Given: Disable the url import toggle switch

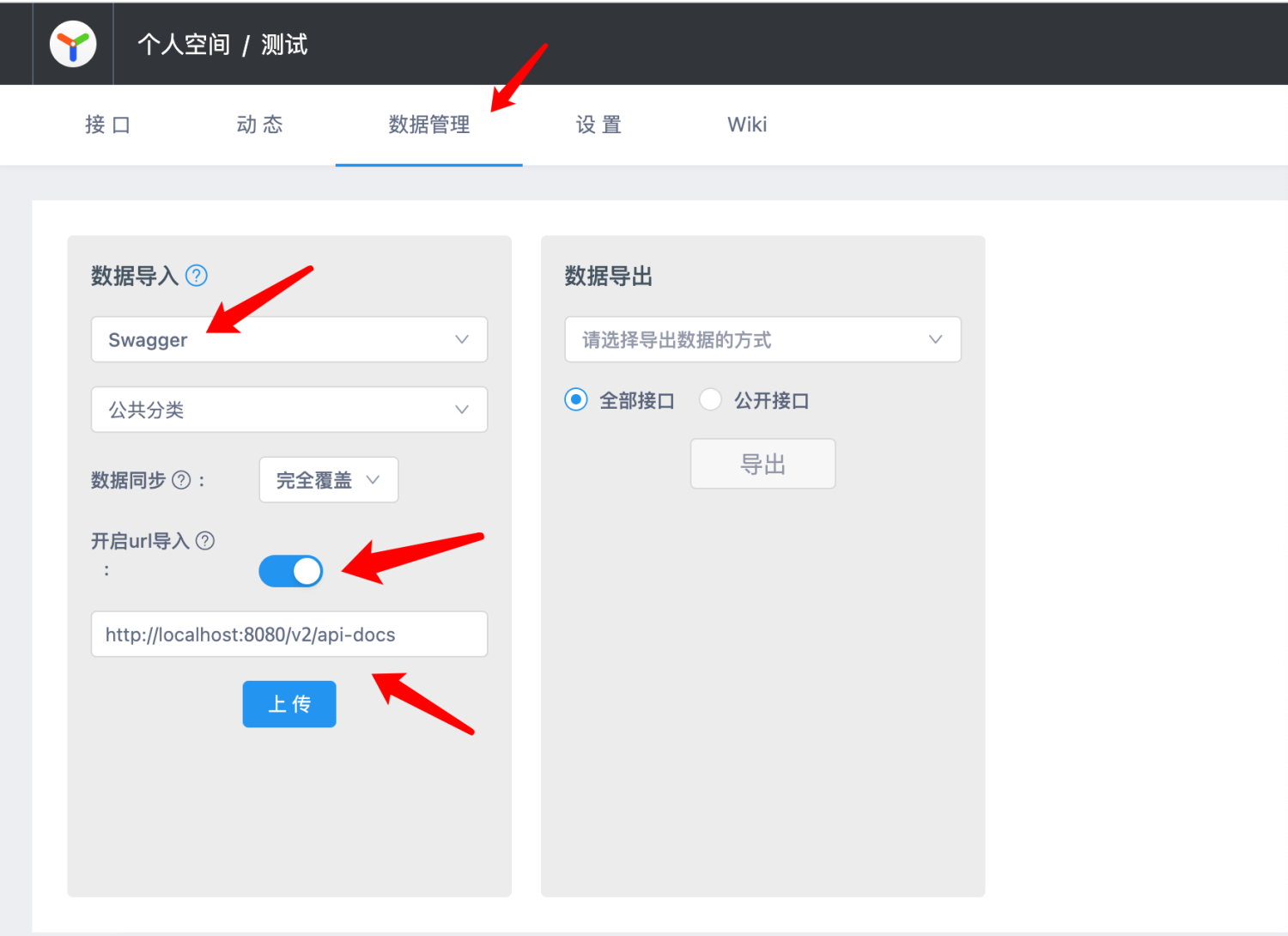Looking at the screenshot, I should 291,571.
